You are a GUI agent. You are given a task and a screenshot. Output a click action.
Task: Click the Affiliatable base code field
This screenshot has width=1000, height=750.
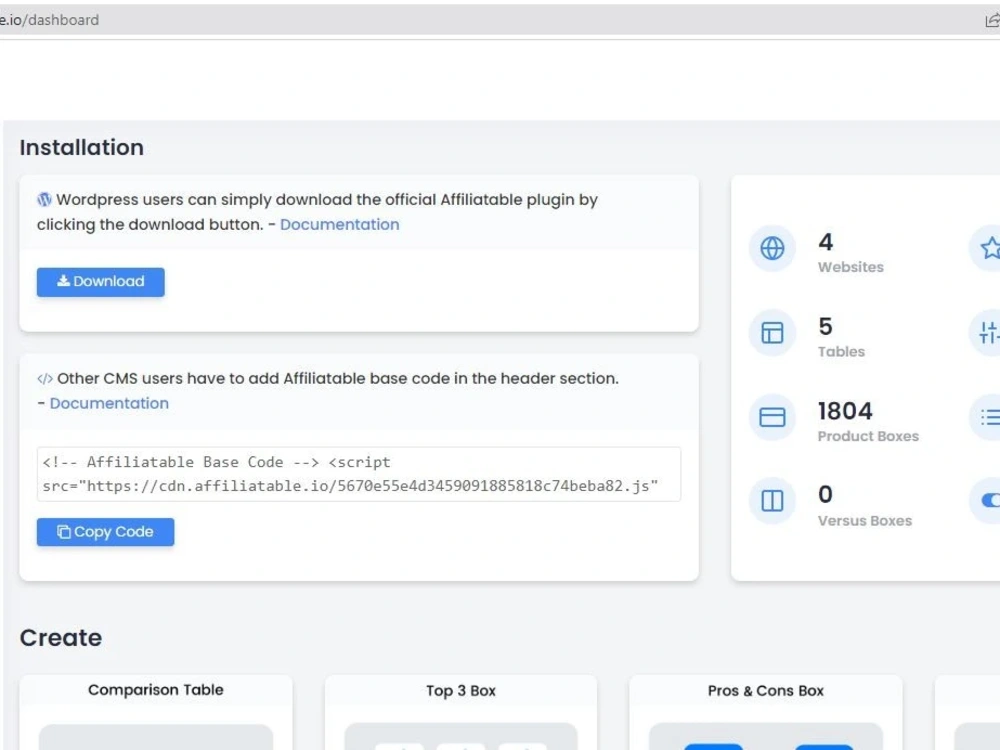(358, 474)
